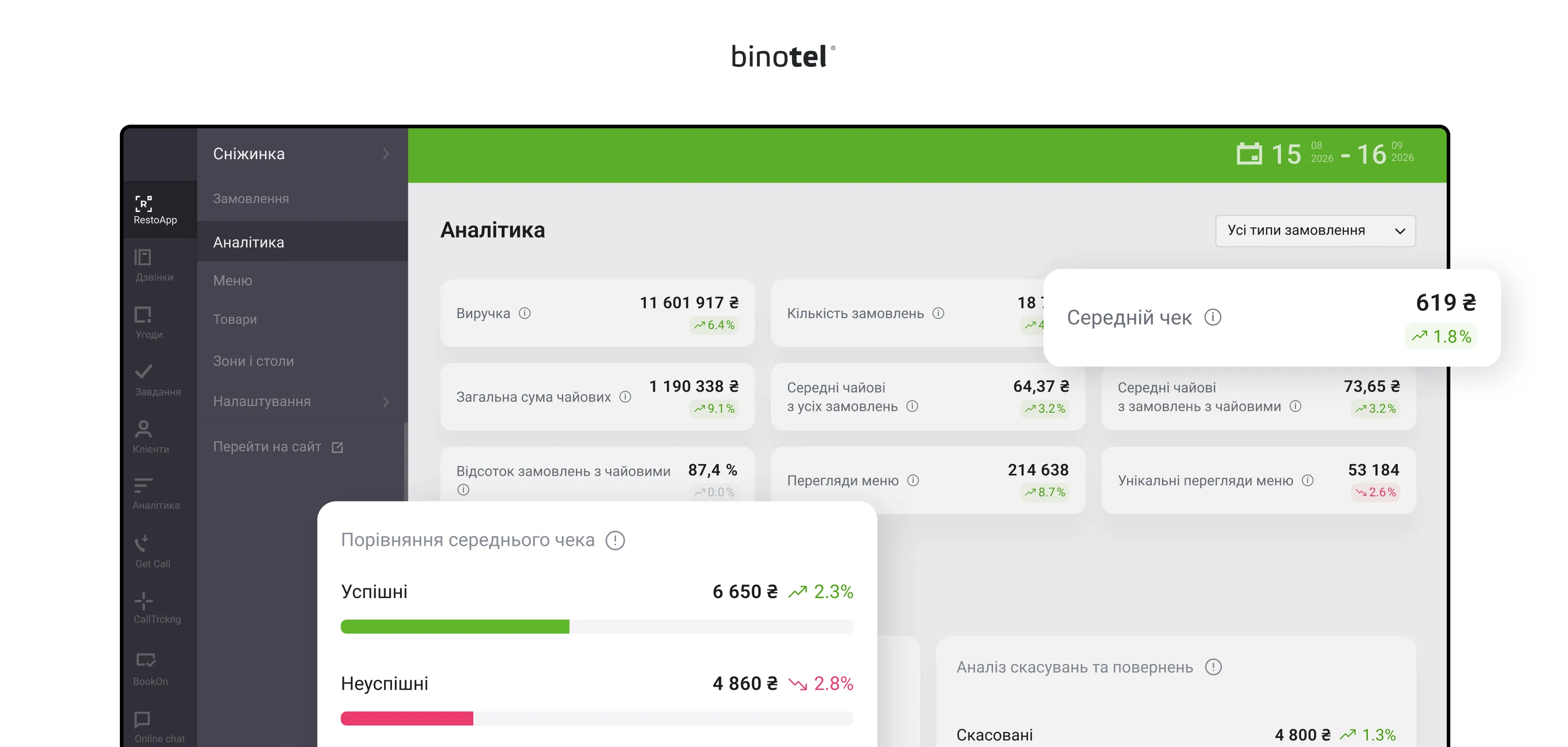Click the Виручка value 11 601 917 ₴
The height and width of the screenshot is (747, 1568).
(689, 303)
